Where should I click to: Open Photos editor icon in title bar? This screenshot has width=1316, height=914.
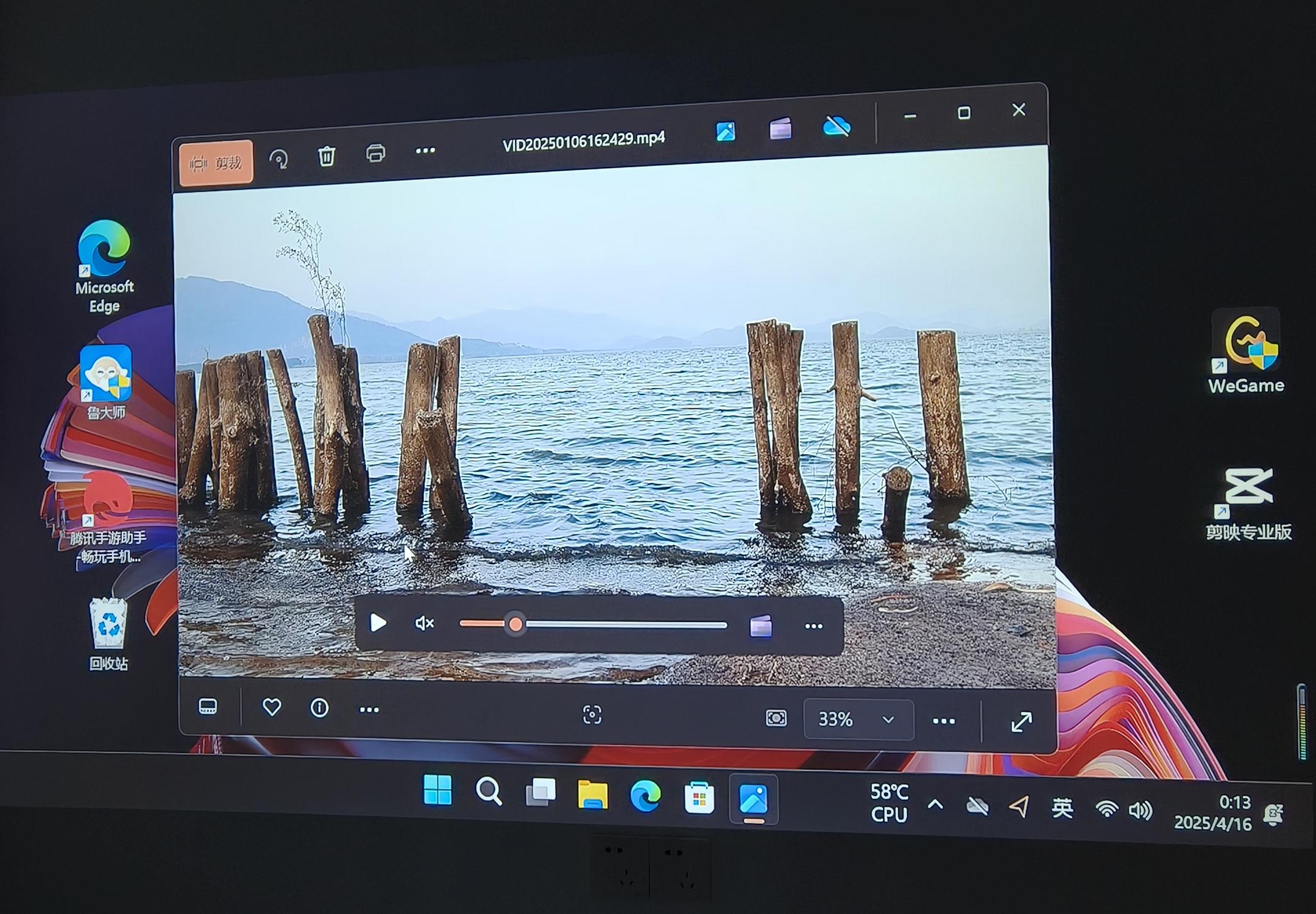point(725,131)
